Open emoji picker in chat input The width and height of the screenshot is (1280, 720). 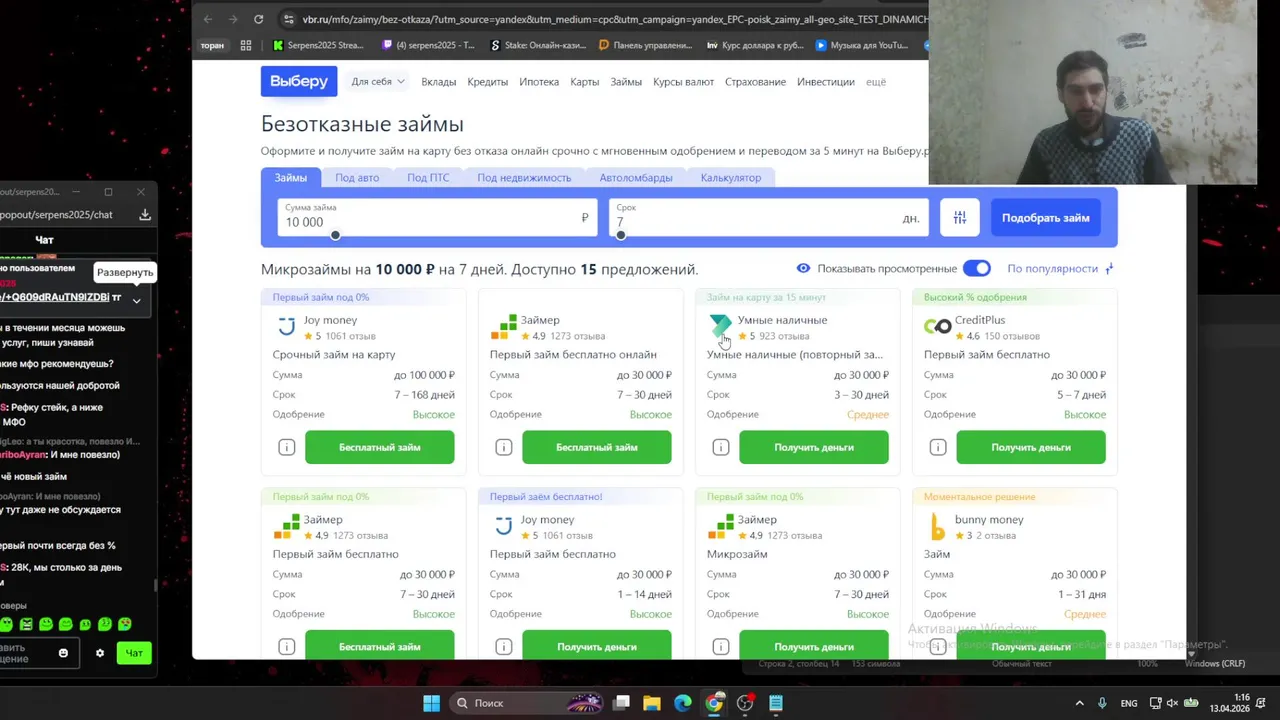coord(63,653)
